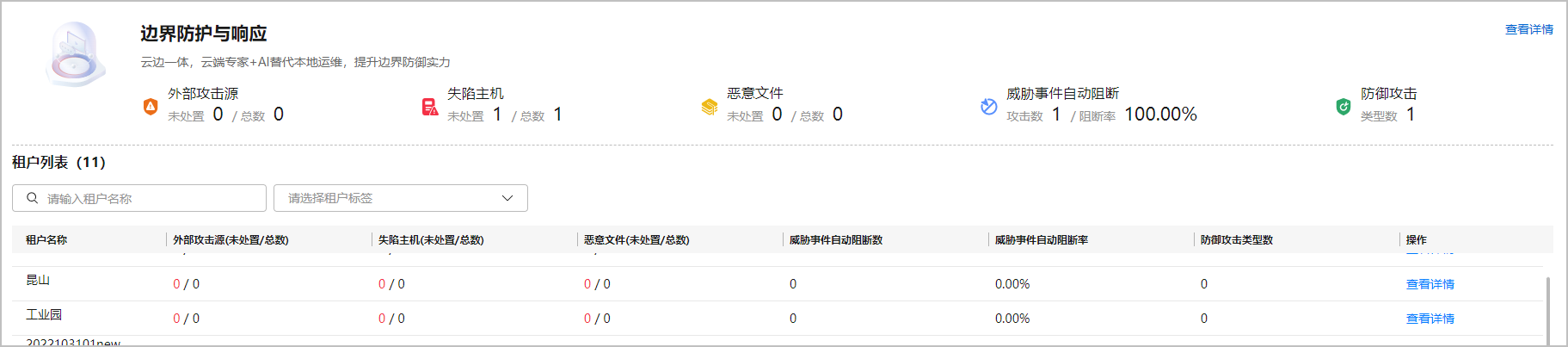
Task: Focus the 请输入租户名称 search field
Action: 139,198
